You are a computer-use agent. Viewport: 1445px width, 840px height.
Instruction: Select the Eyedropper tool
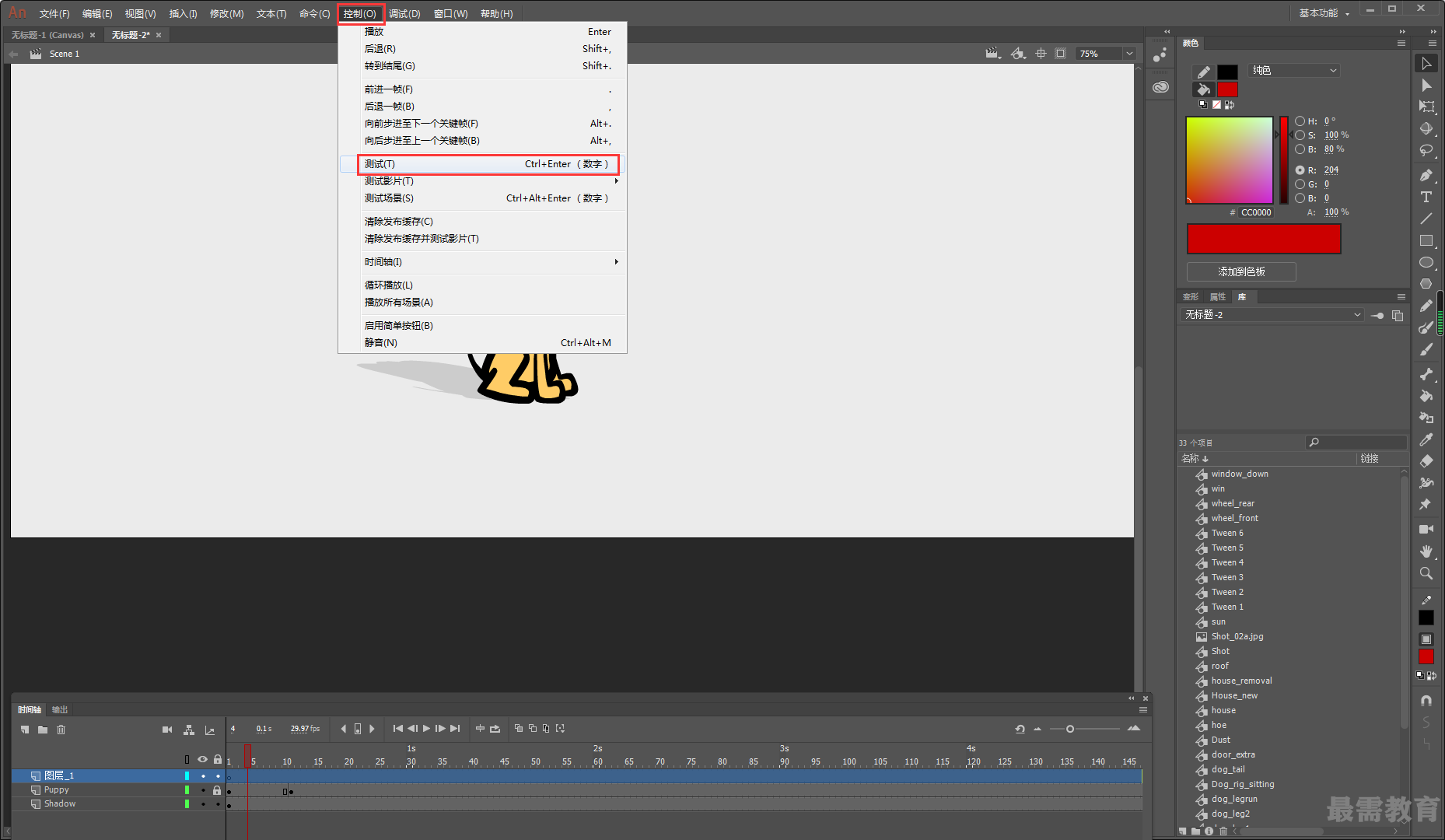(x=1426, y=439)
